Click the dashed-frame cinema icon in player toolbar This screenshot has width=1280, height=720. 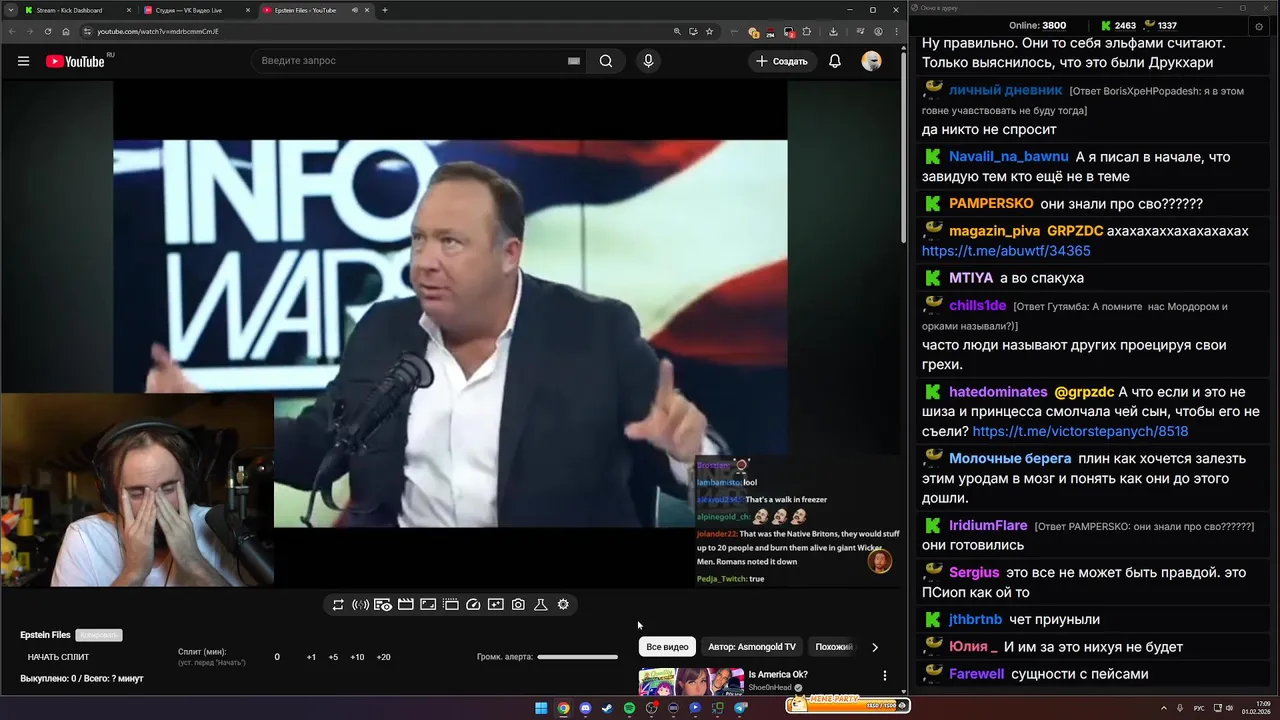coord(450,604)
